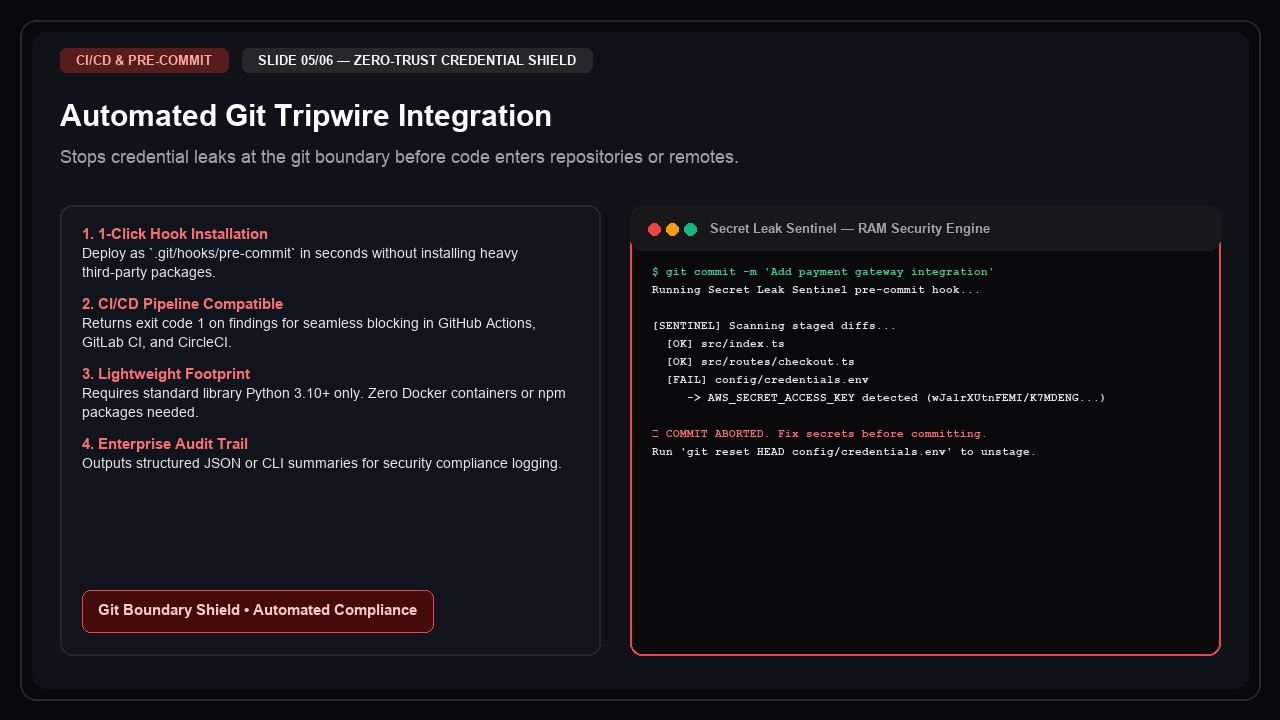Select the '3. Lightweight Footprint' heading
This screenshot has width=1280, height=720.
click(x=166, y=374)
